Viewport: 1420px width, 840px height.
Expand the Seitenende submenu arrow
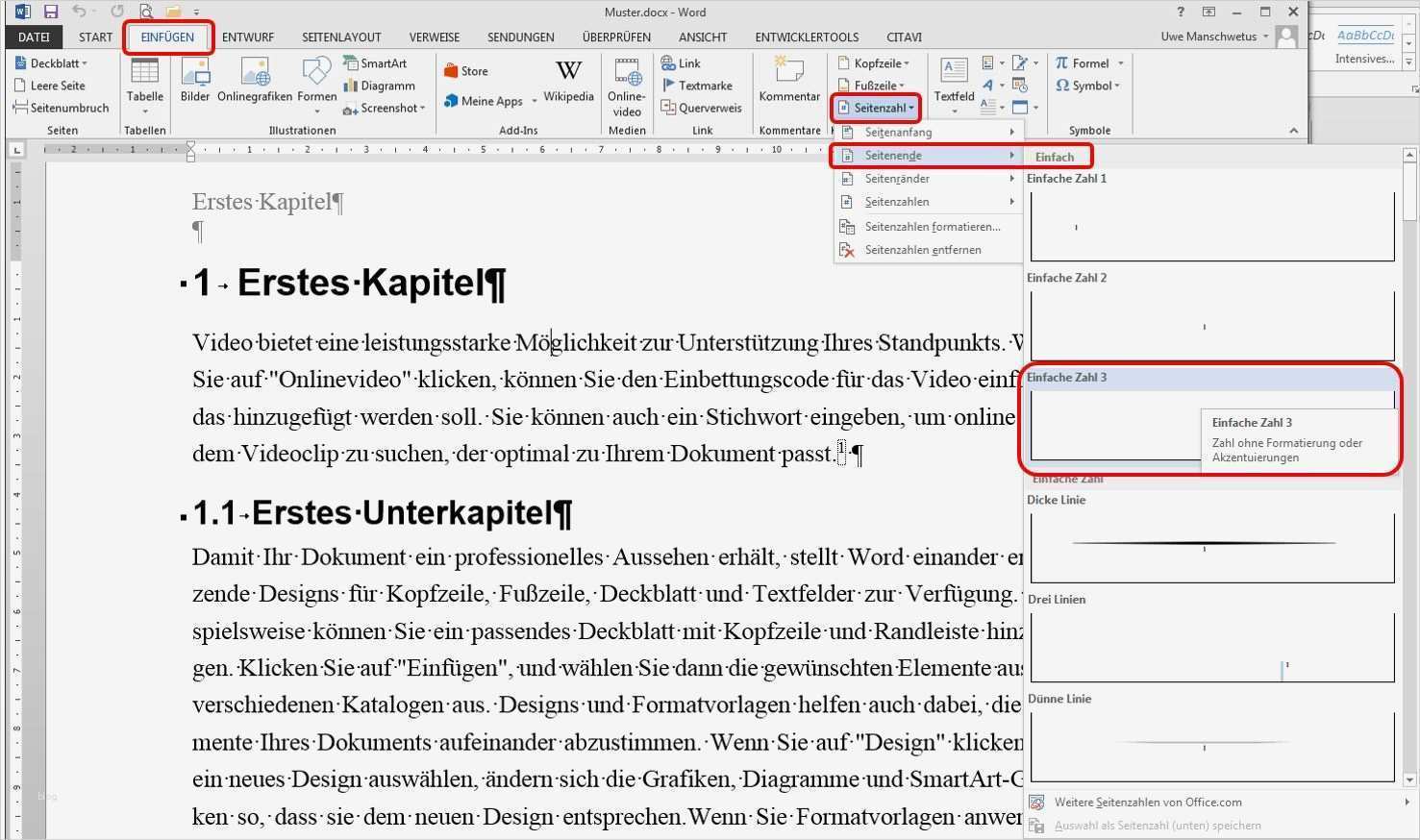1013,155
